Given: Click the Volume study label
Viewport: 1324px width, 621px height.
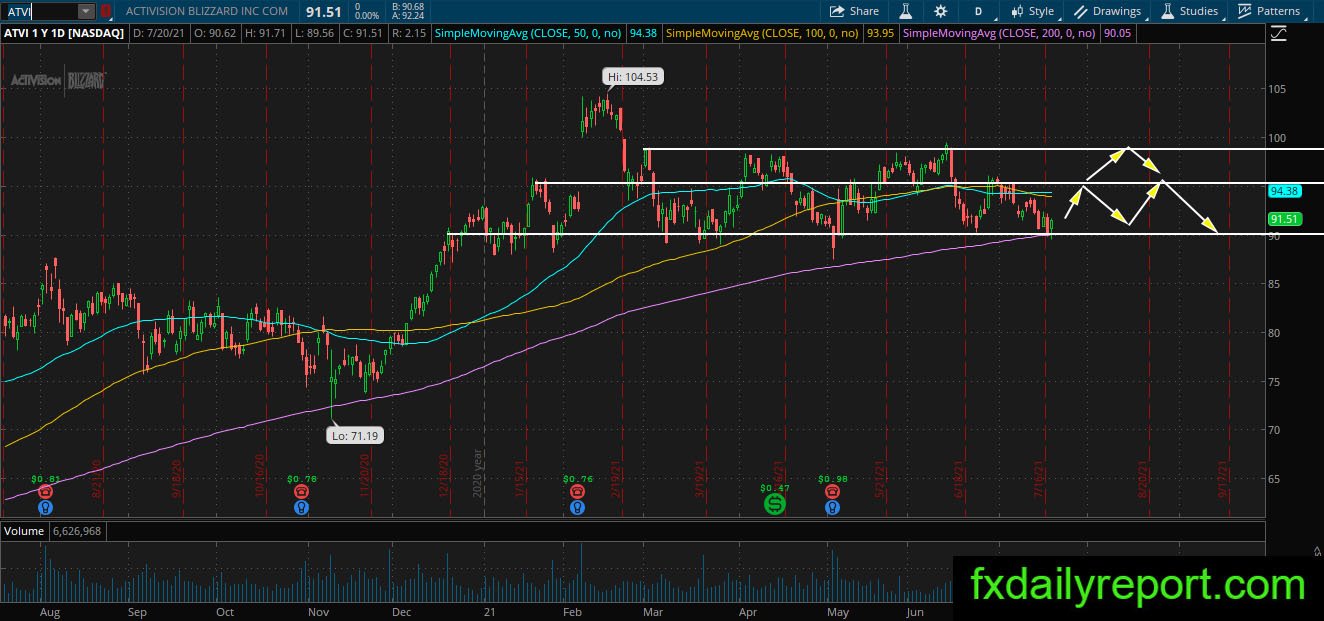Looking at the screenshot, I should coord(24,531).
